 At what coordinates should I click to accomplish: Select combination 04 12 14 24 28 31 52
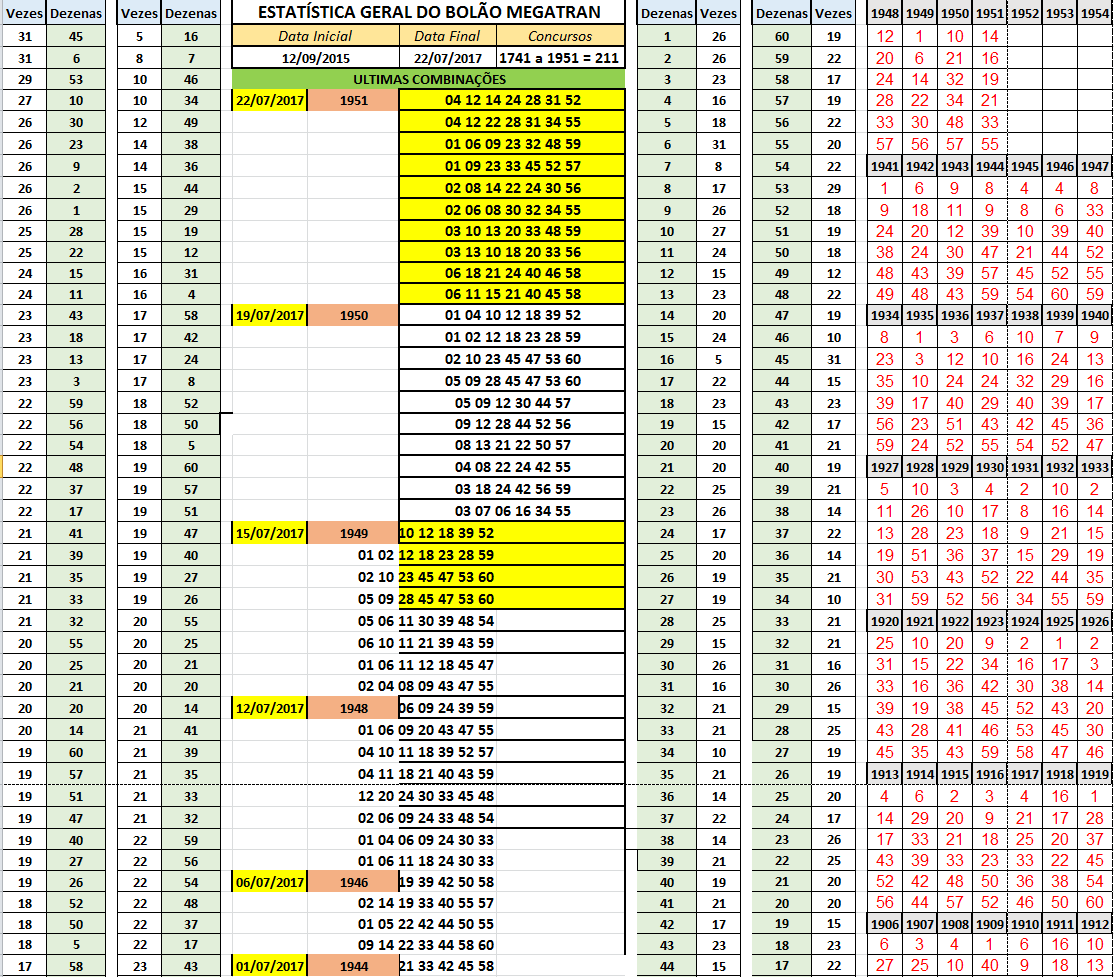(x=513, y=100)
